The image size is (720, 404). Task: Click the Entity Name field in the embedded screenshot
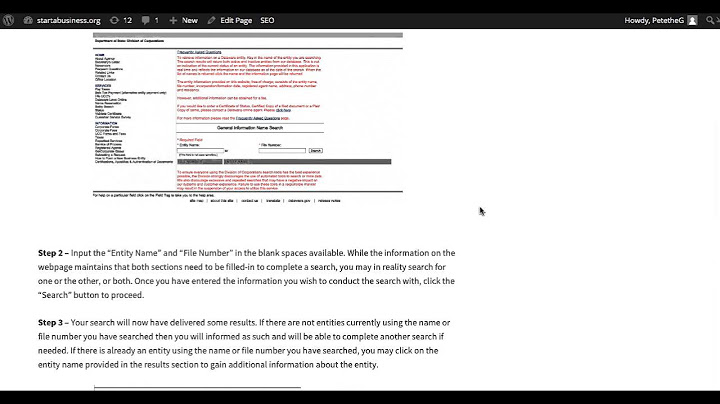click(x=201, y=151)
